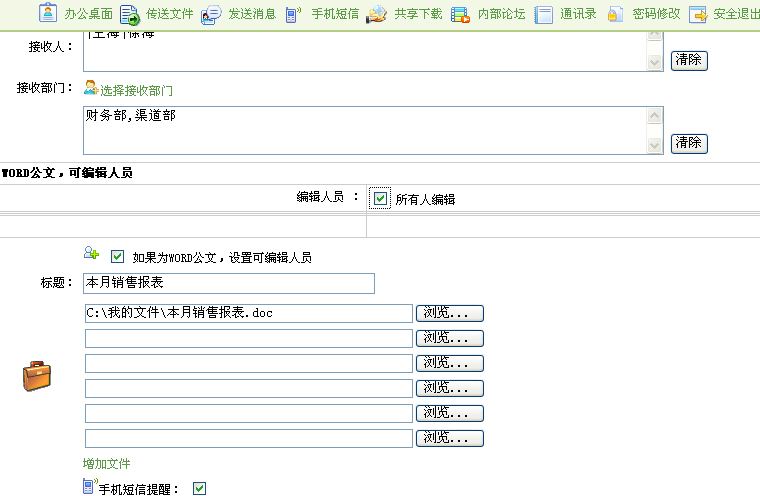This screenshot has height=496, width=760.
Task: Click down arrow of 接收部门 text area scrollbar
Action: point(654,145)
